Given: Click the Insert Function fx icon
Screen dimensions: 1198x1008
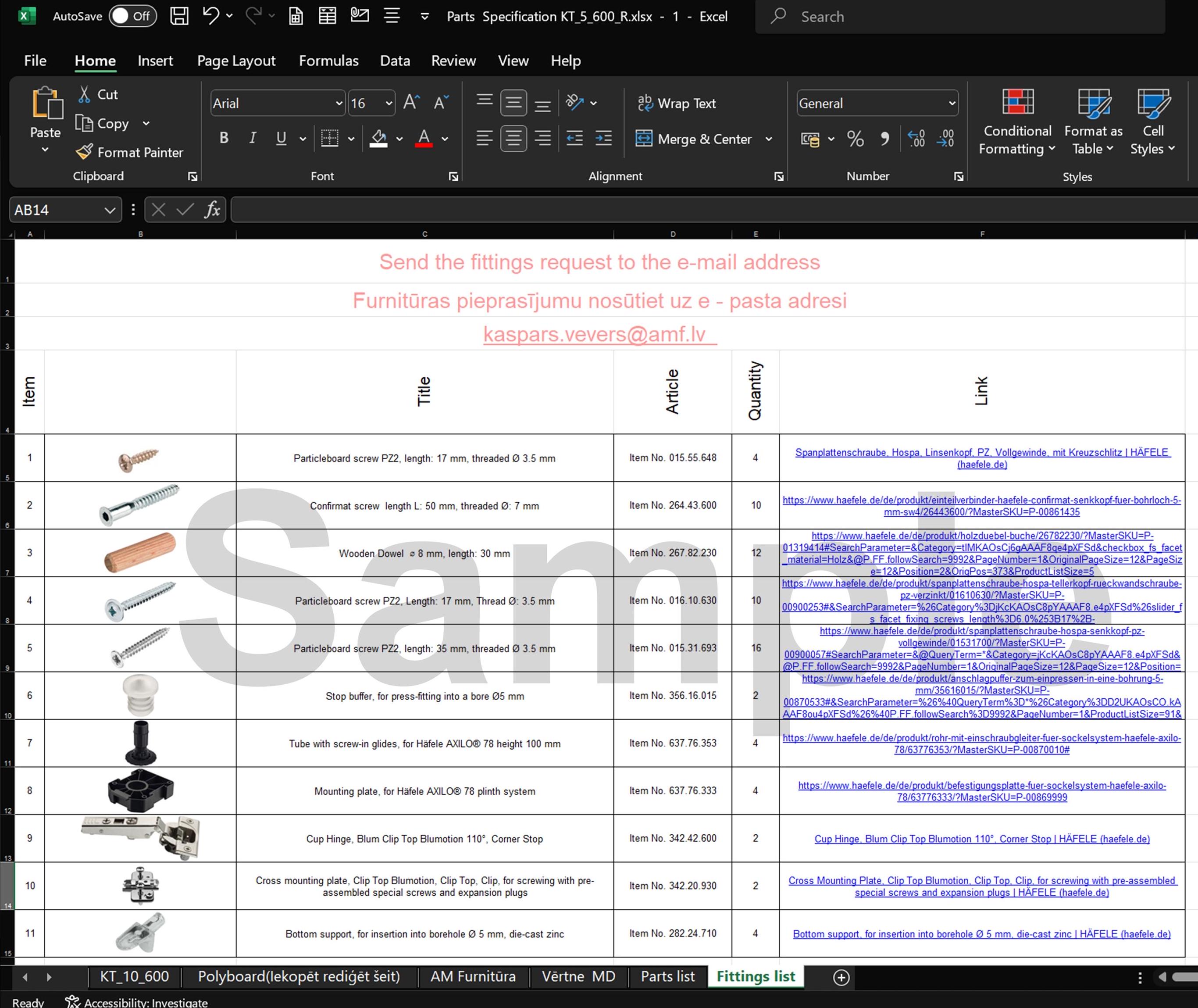Looking at the screenshot, I should (x=213, y=210).
